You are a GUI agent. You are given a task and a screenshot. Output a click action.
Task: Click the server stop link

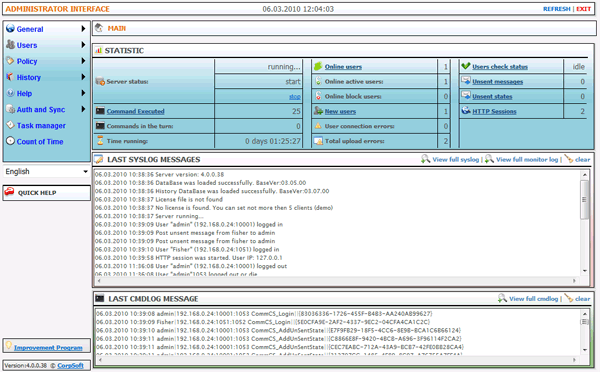[x=295, y=96]
